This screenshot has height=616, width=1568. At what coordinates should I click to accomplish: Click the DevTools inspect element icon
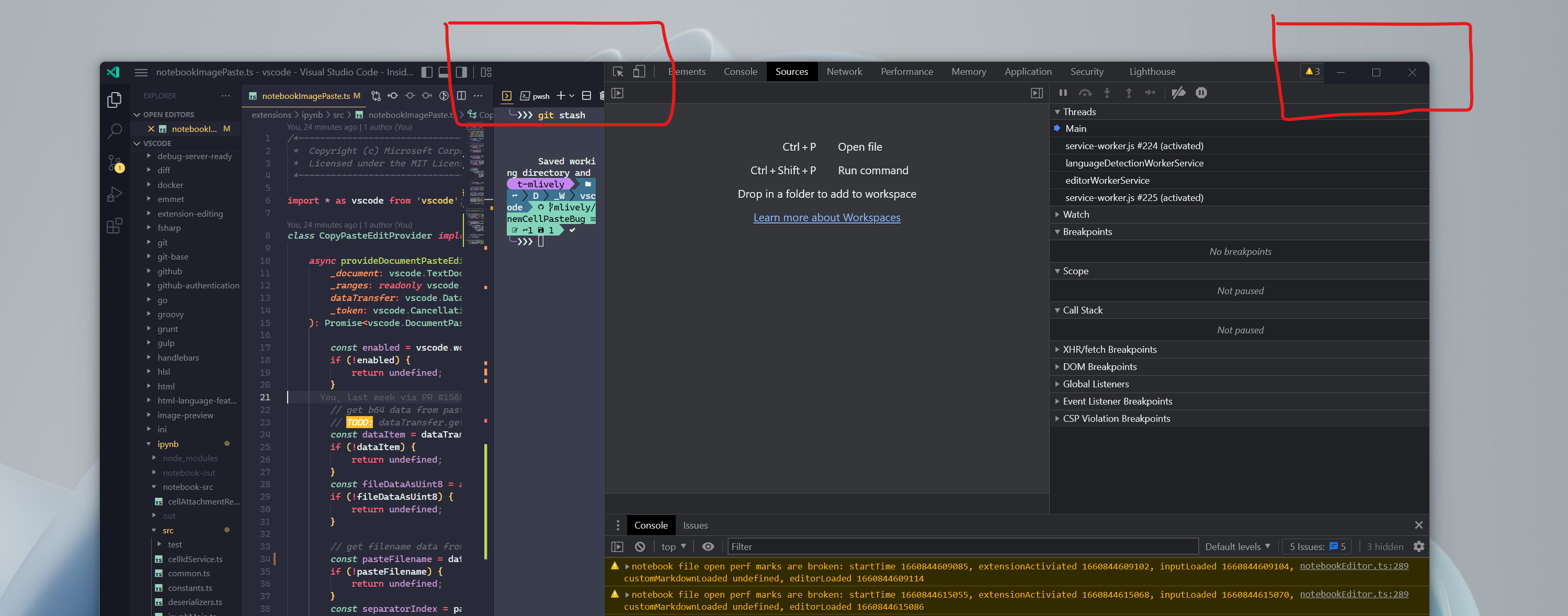(x=618, y=72)
